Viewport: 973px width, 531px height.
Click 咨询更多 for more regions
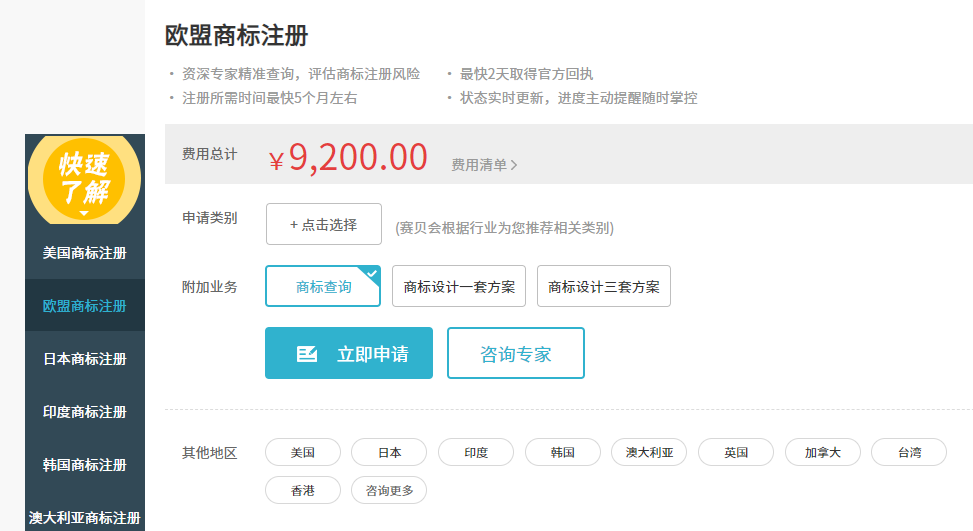click(389, 490)
